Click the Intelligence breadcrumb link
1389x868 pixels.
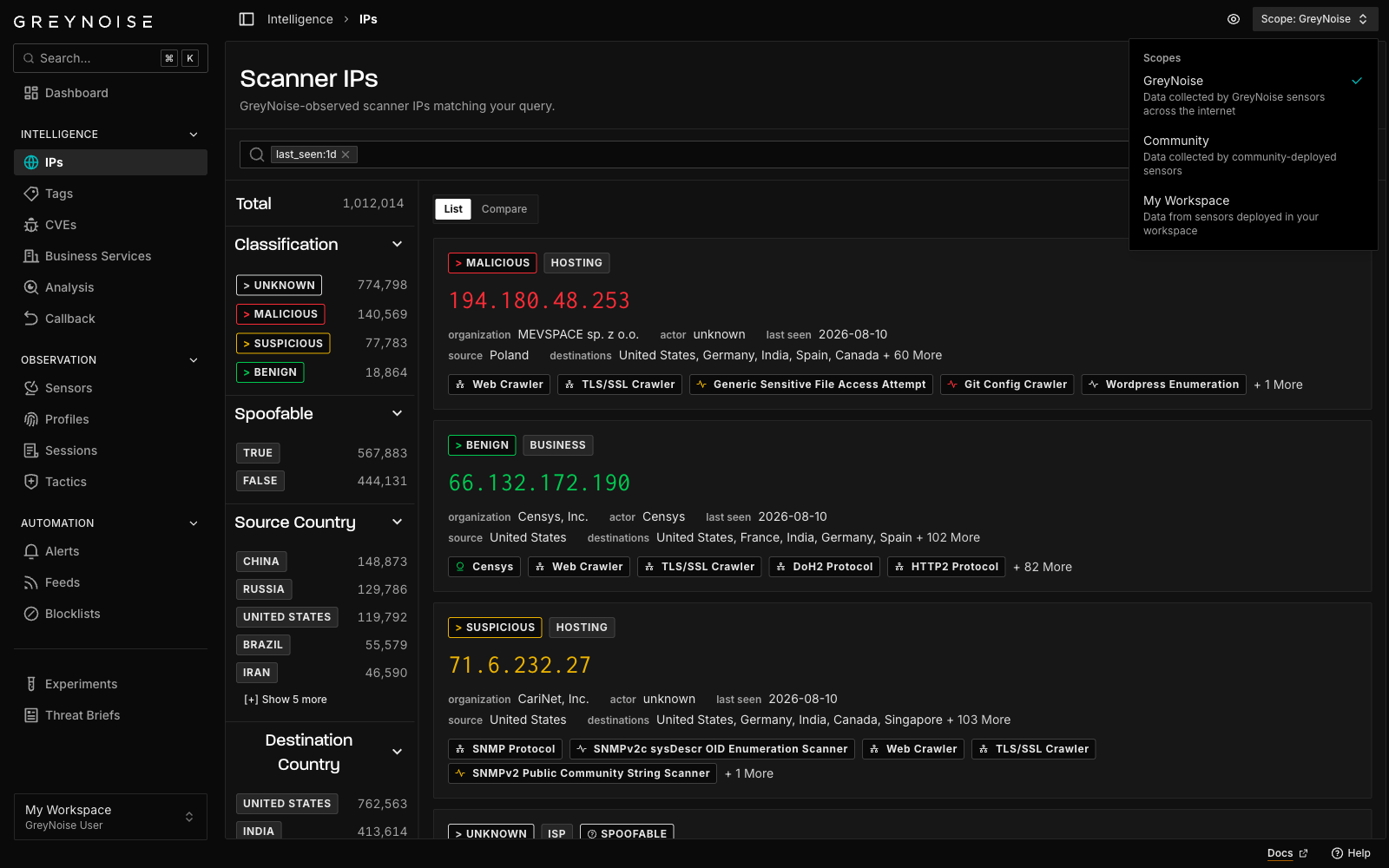(300, 19)
